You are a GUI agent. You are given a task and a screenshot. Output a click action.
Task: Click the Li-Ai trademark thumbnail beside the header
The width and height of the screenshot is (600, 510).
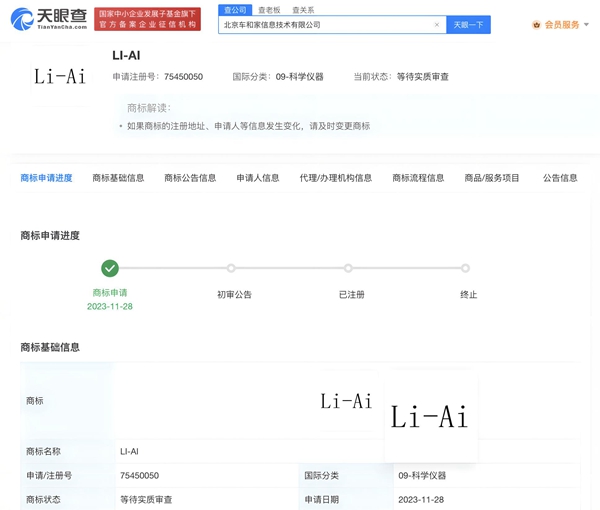(x=60, y=76)
